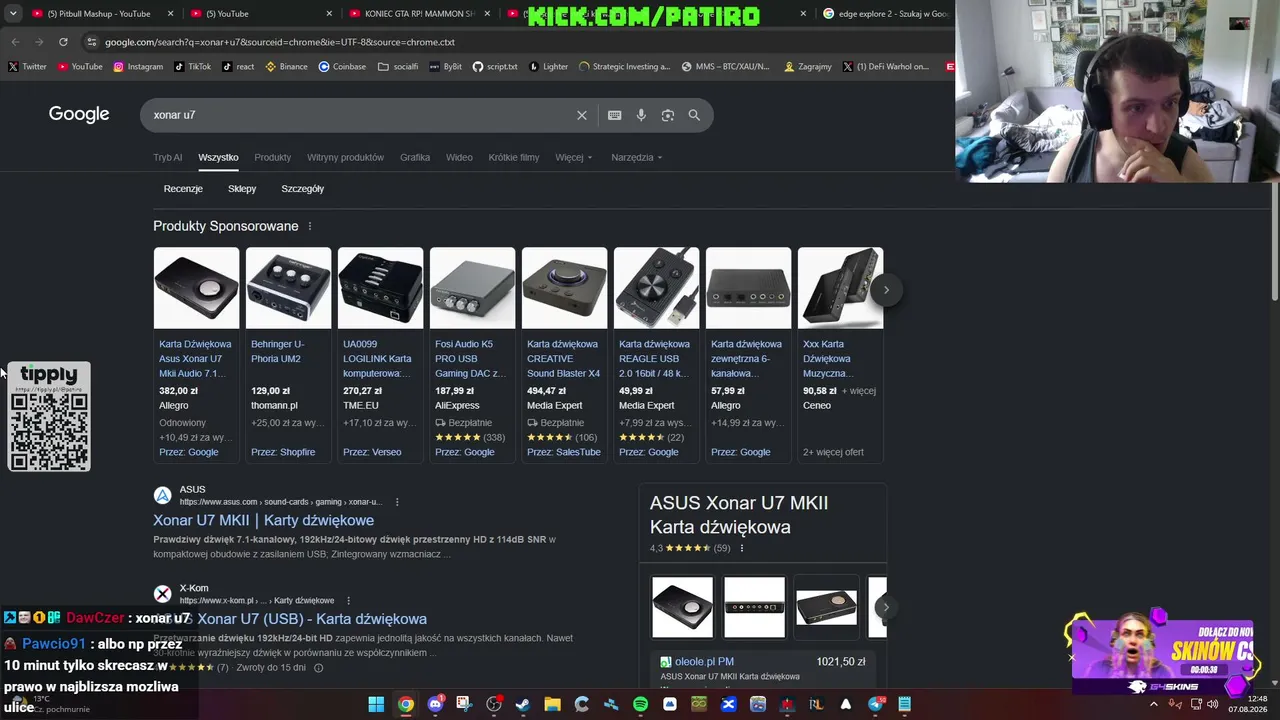Open the Zagrajmy bookmark
Viewport: 1280px width, 720px height.
coord(808,67)
